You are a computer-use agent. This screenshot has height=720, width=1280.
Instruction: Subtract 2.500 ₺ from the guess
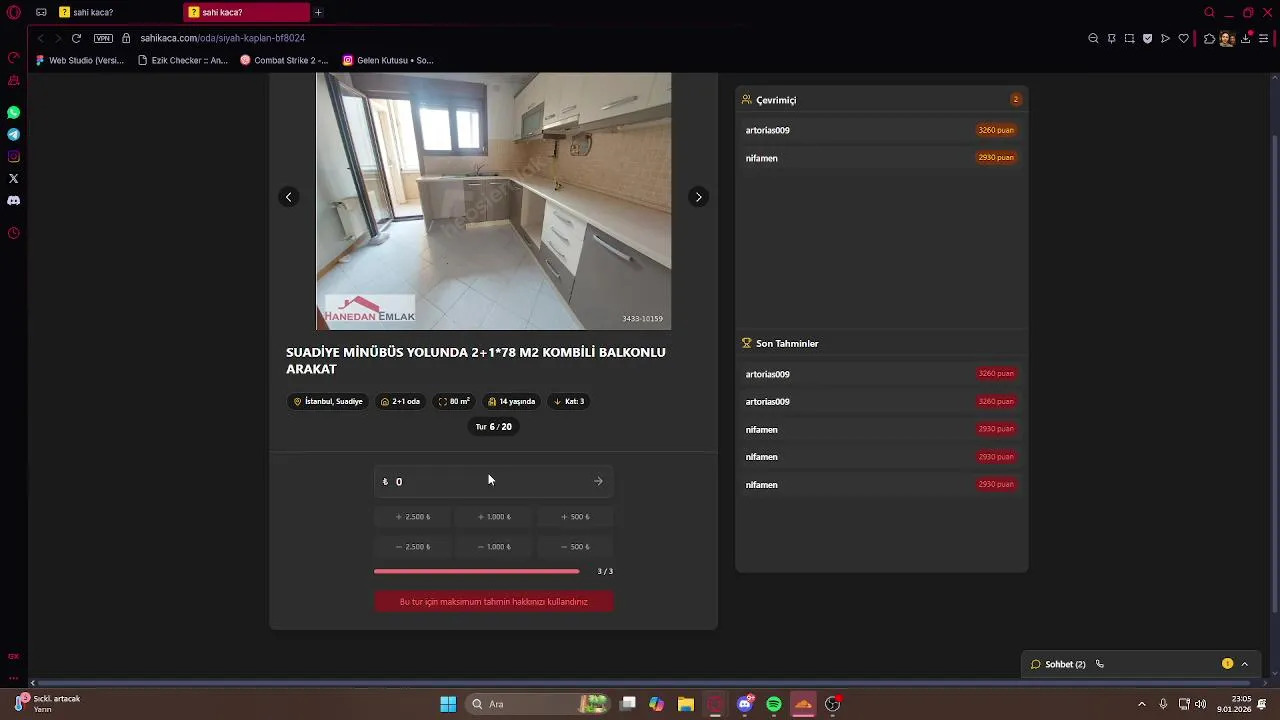412,547
